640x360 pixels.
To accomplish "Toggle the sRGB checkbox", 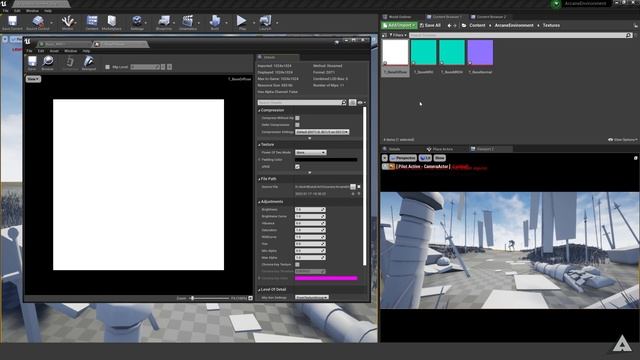I will (x=297, y=167).
